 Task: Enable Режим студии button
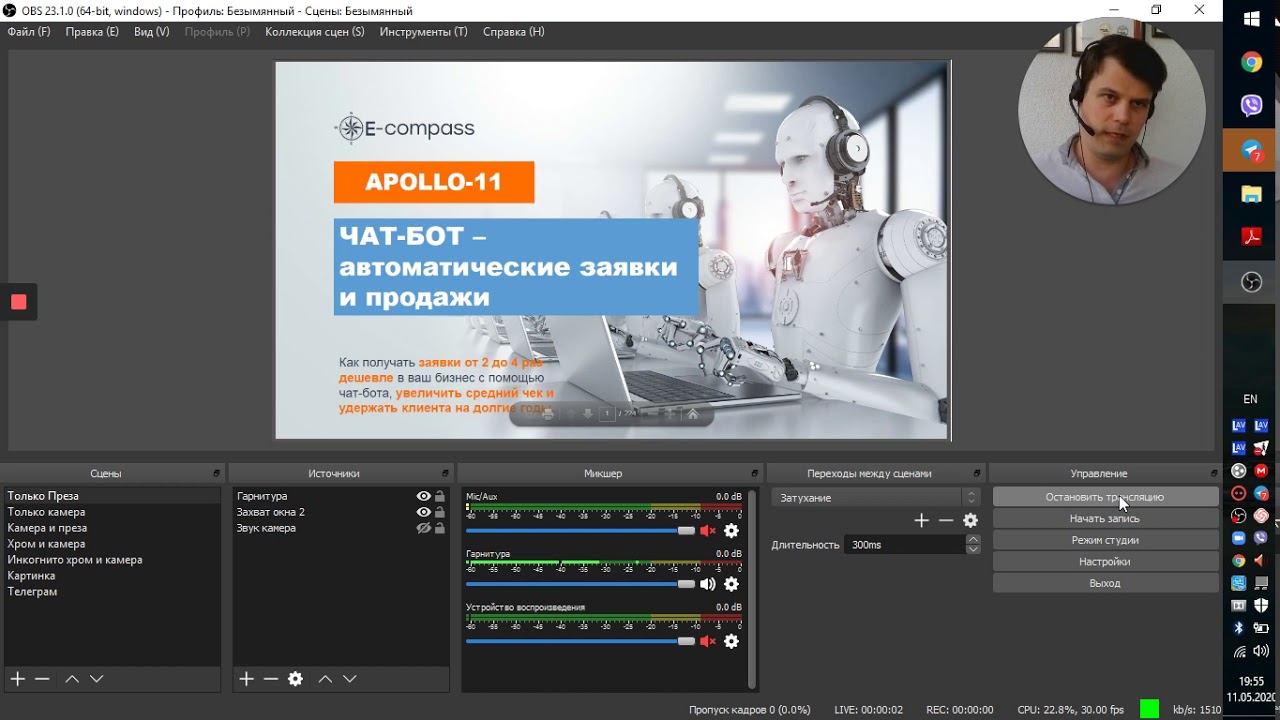(1105, 540)
